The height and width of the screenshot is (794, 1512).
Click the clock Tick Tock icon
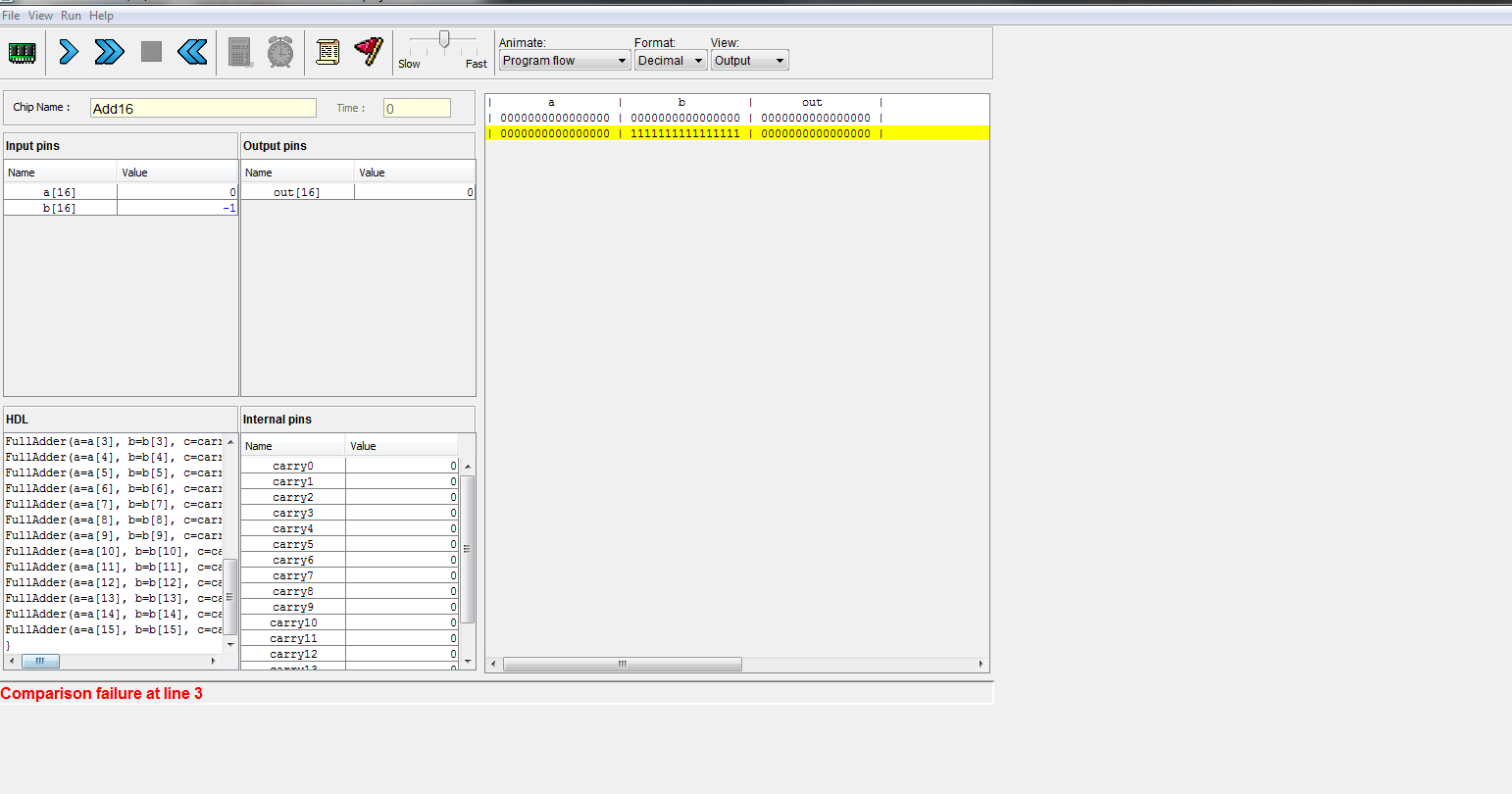tap(280, 52)
